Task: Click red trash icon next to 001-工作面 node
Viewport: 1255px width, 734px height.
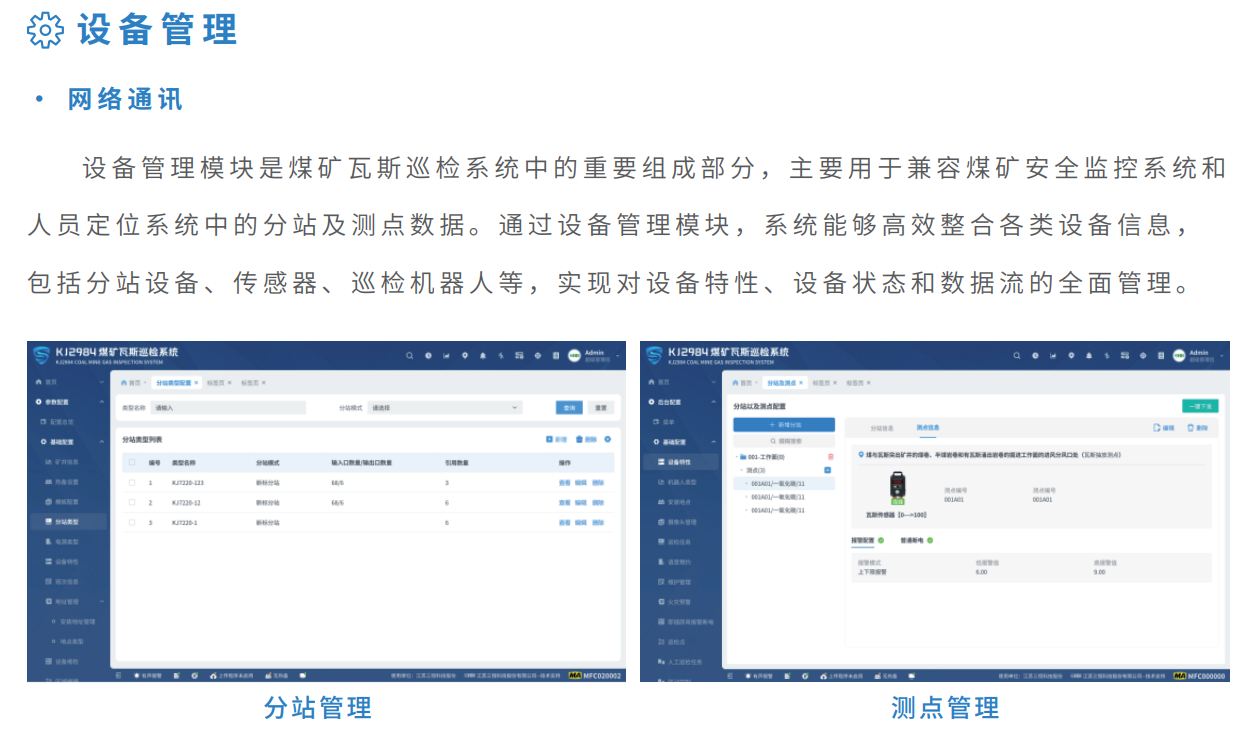Action: pos(829,457)
